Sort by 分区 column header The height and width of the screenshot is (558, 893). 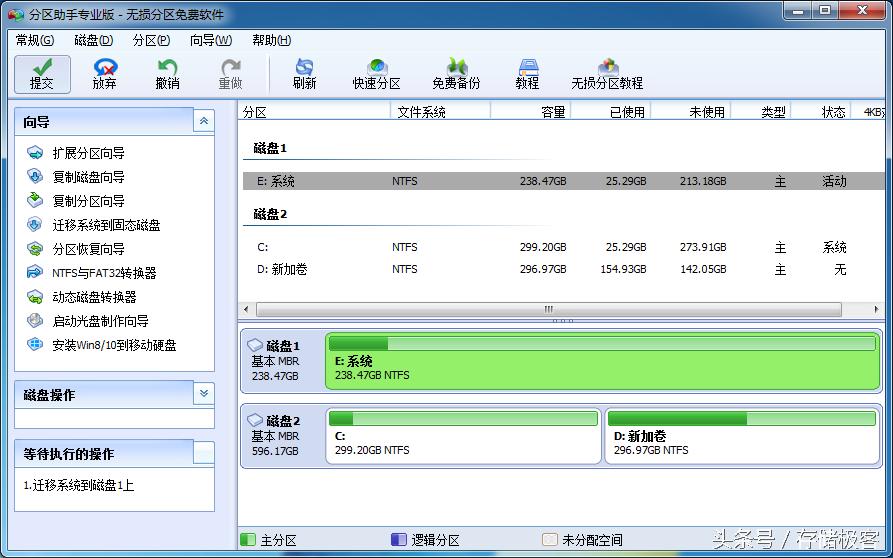point(314,112)
